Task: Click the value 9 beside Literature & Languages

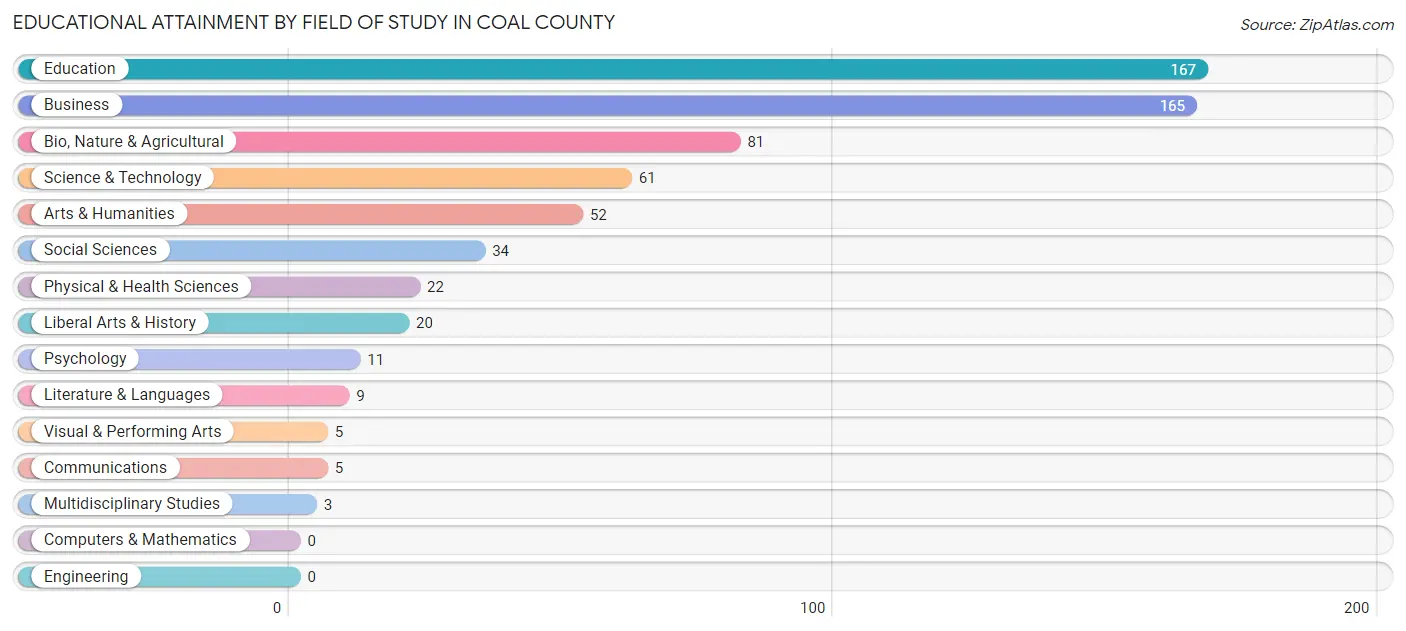Action: (x=360, y=396)
